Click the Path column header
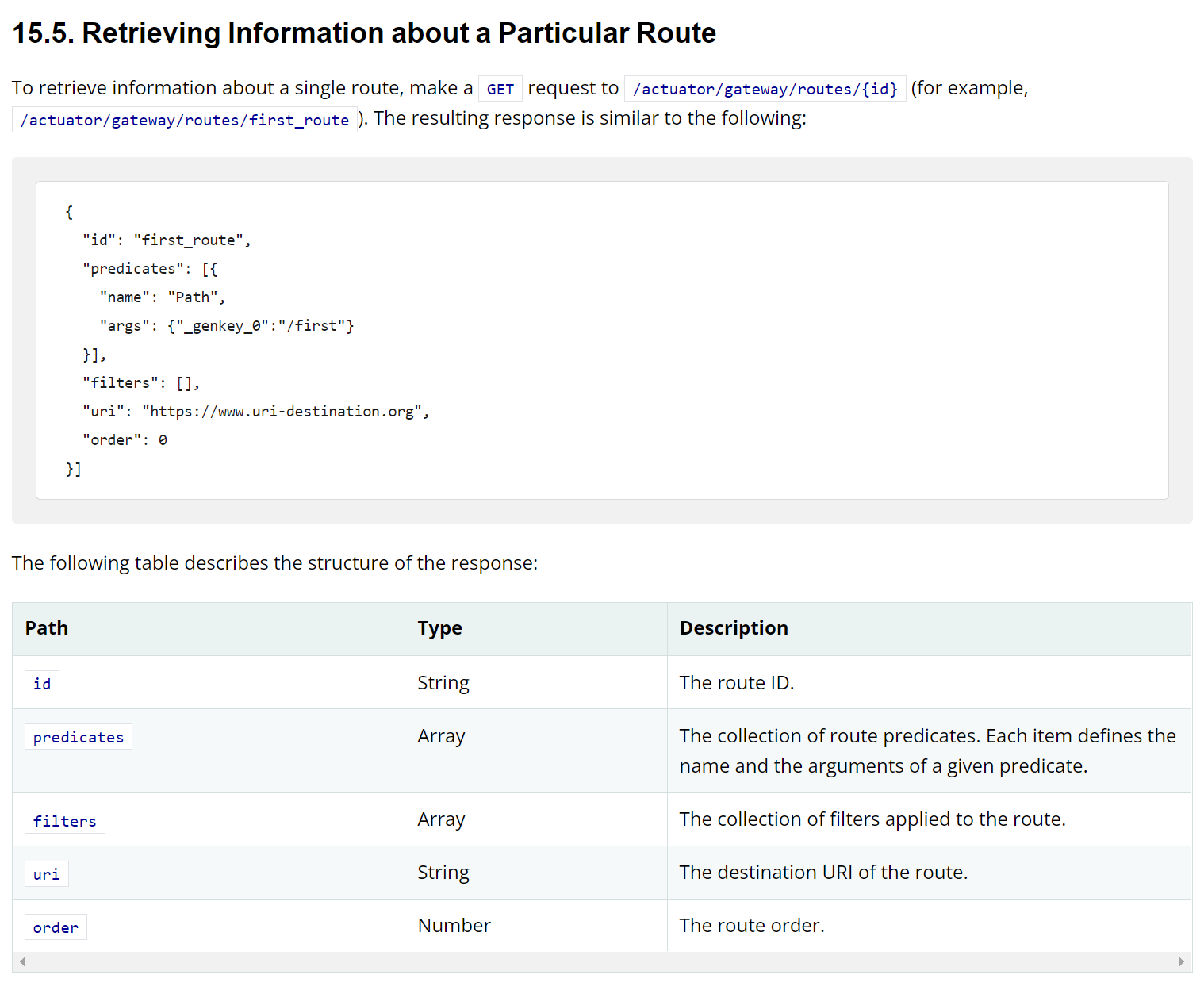This screenshot has width=1204, height=986. [x=47, y=628]
